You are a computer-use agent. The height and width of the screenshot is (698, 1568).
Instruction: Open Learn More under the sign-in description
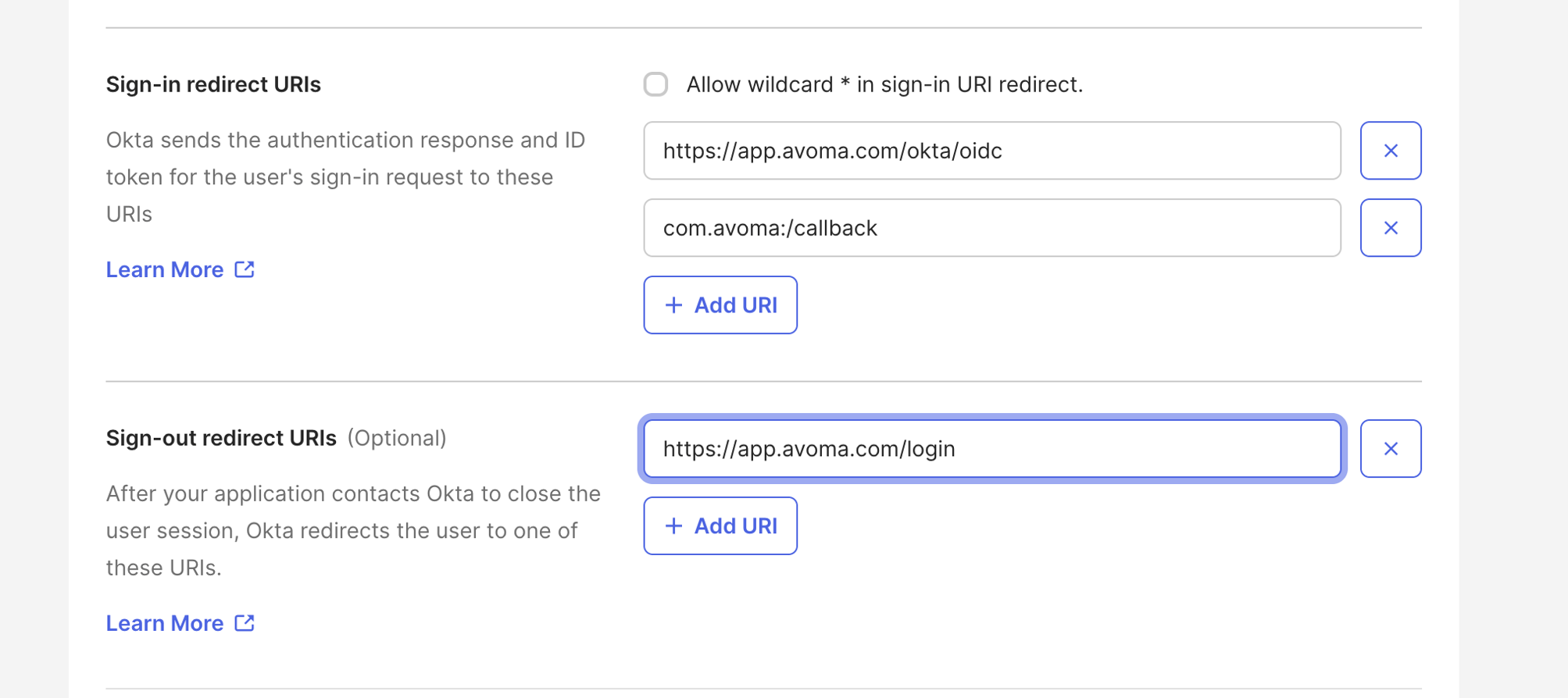pyautogui.click(x=165, y=269)
